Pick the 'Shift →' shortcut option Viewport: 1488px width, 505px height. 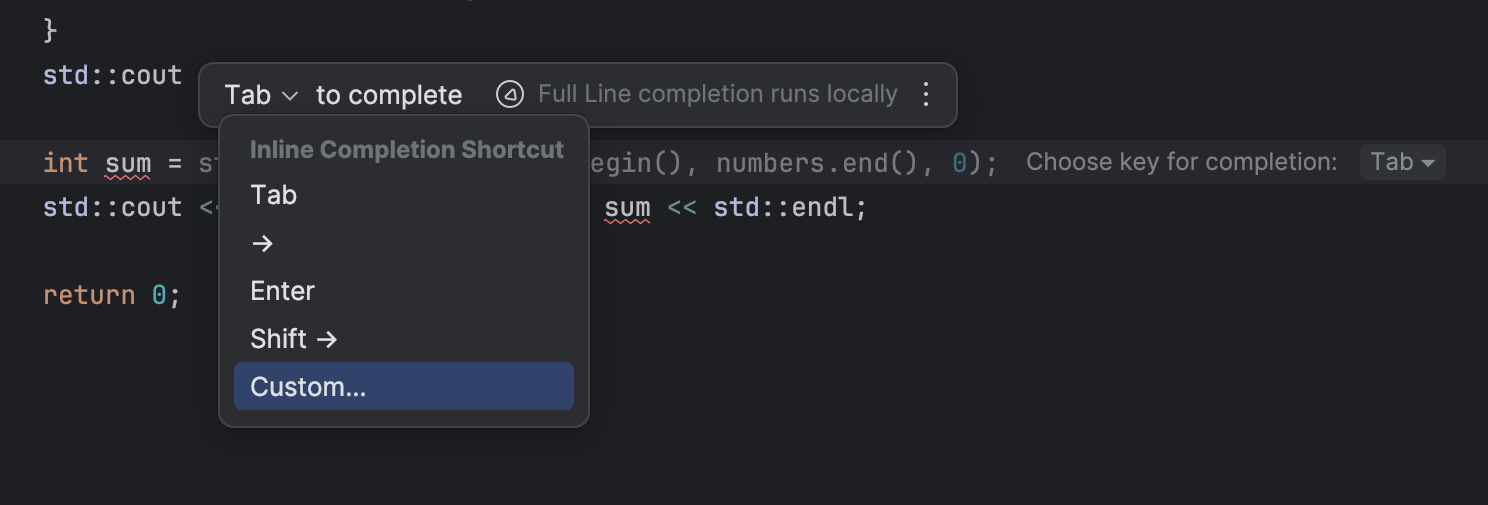point(294,339)
